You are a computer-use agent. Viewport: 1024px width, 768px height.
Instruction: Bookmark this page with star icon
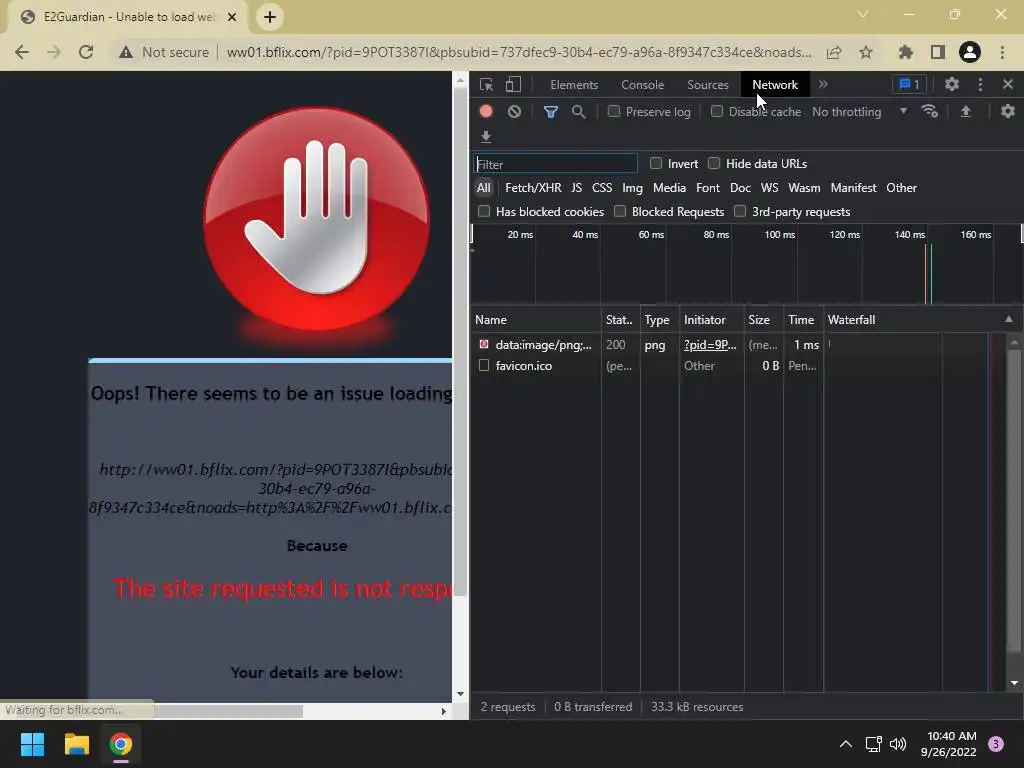pyautogui.click(x=866, y=52)
